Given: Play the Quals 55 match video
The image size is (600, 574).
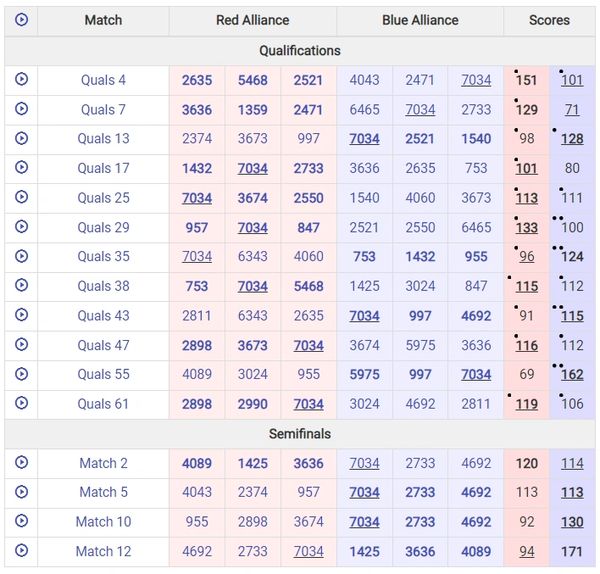Looking at the screenshot, I should [21, 375].
